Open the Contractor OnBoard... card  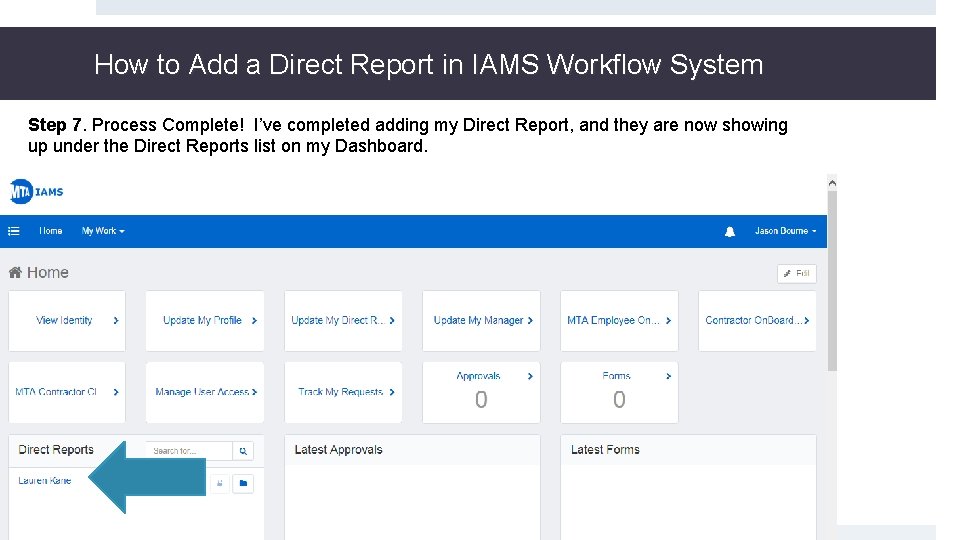point(757,321)
